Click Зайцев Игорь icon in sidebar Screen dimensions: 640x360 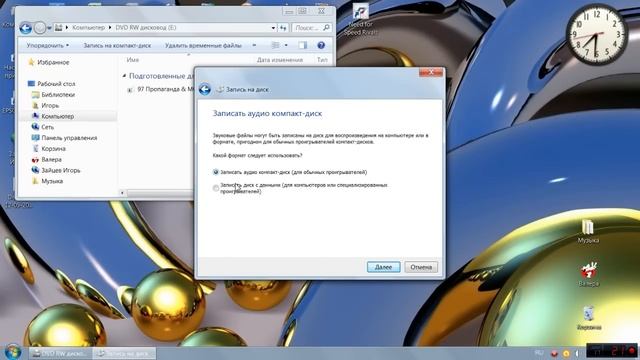coord(36,170)
